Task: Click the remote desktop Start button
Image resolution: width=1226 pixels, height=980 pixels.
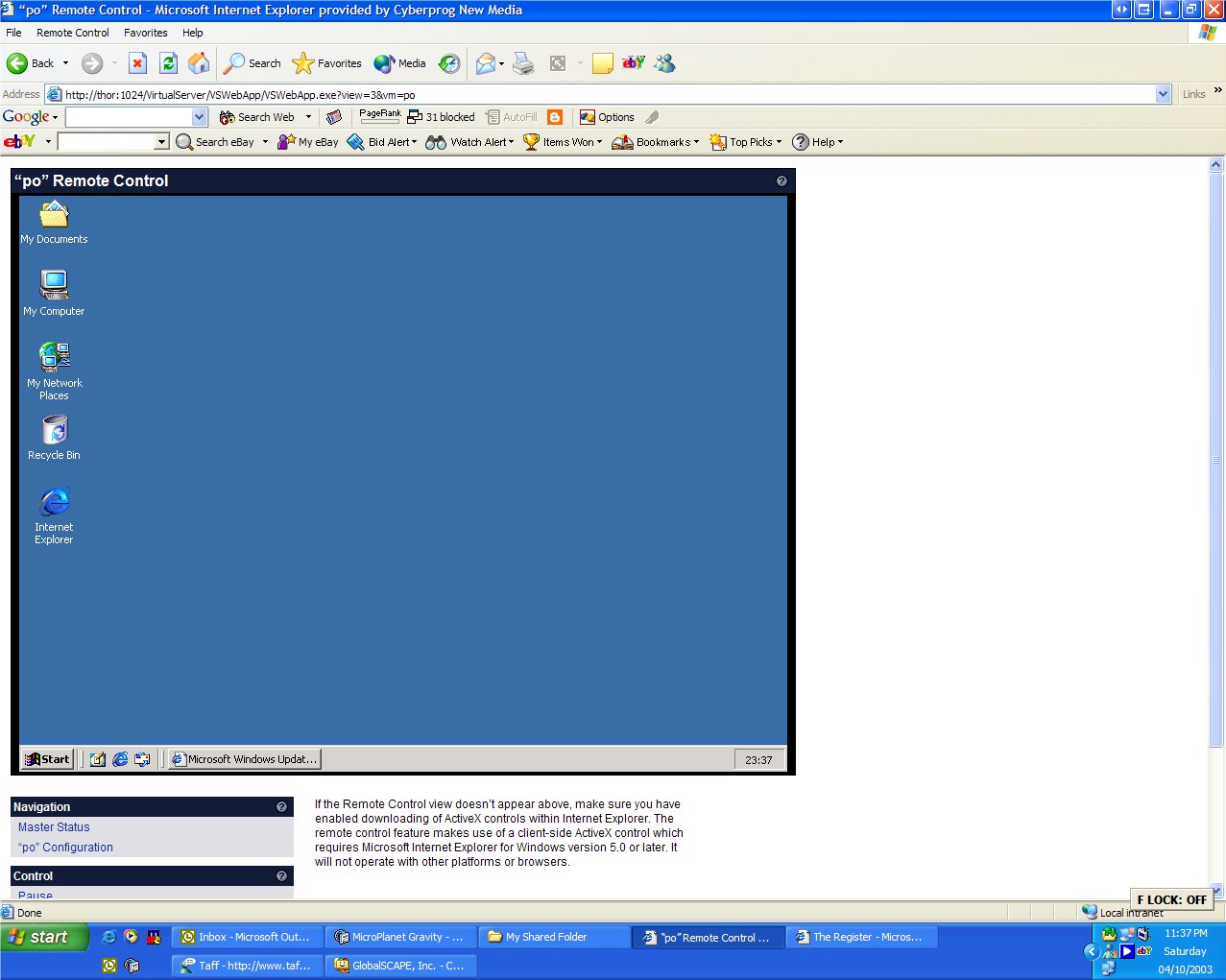Action: click(46, 759)
